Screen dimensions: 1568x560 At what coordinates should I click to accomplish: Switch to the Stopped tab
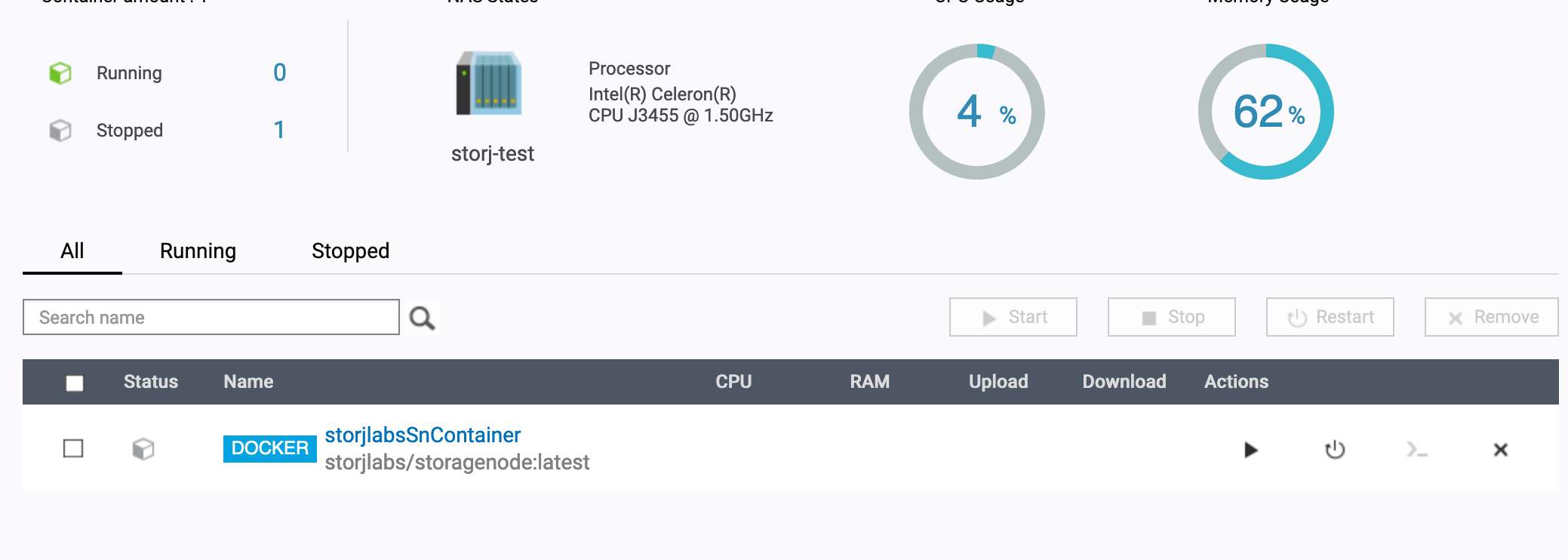tap(350, 251)
